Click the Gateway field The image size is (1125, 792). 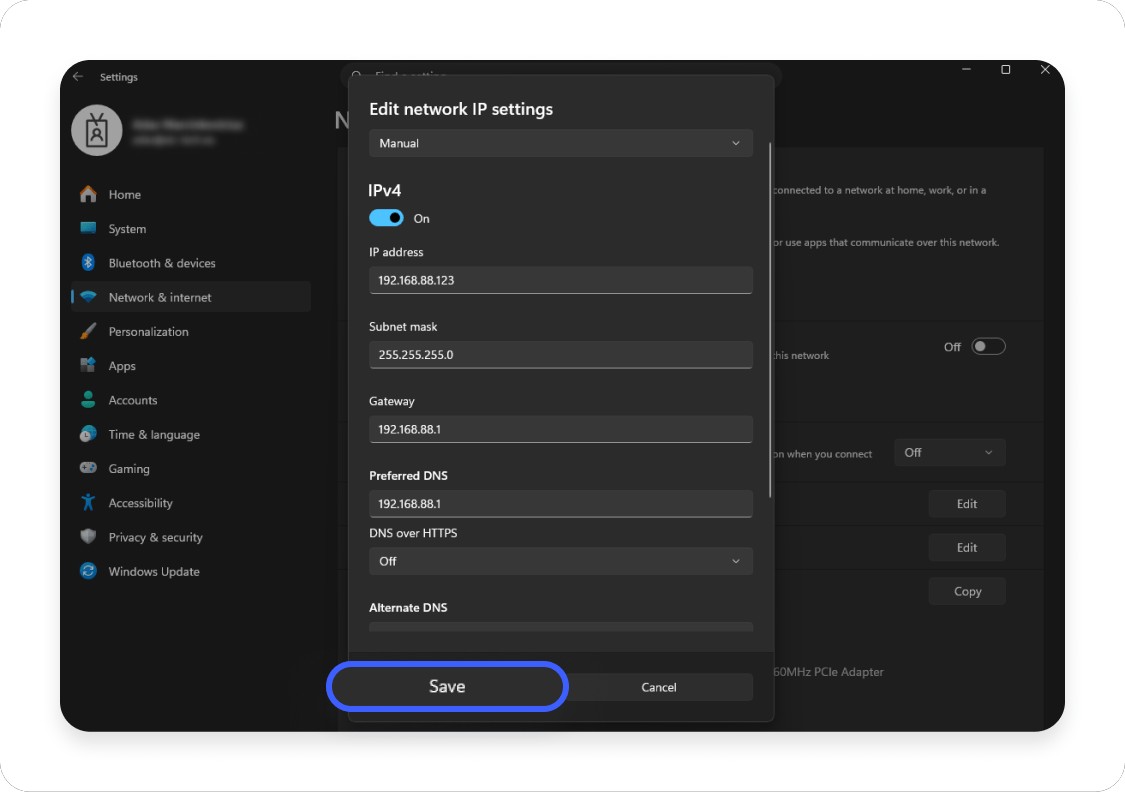[x=560, y=429]
